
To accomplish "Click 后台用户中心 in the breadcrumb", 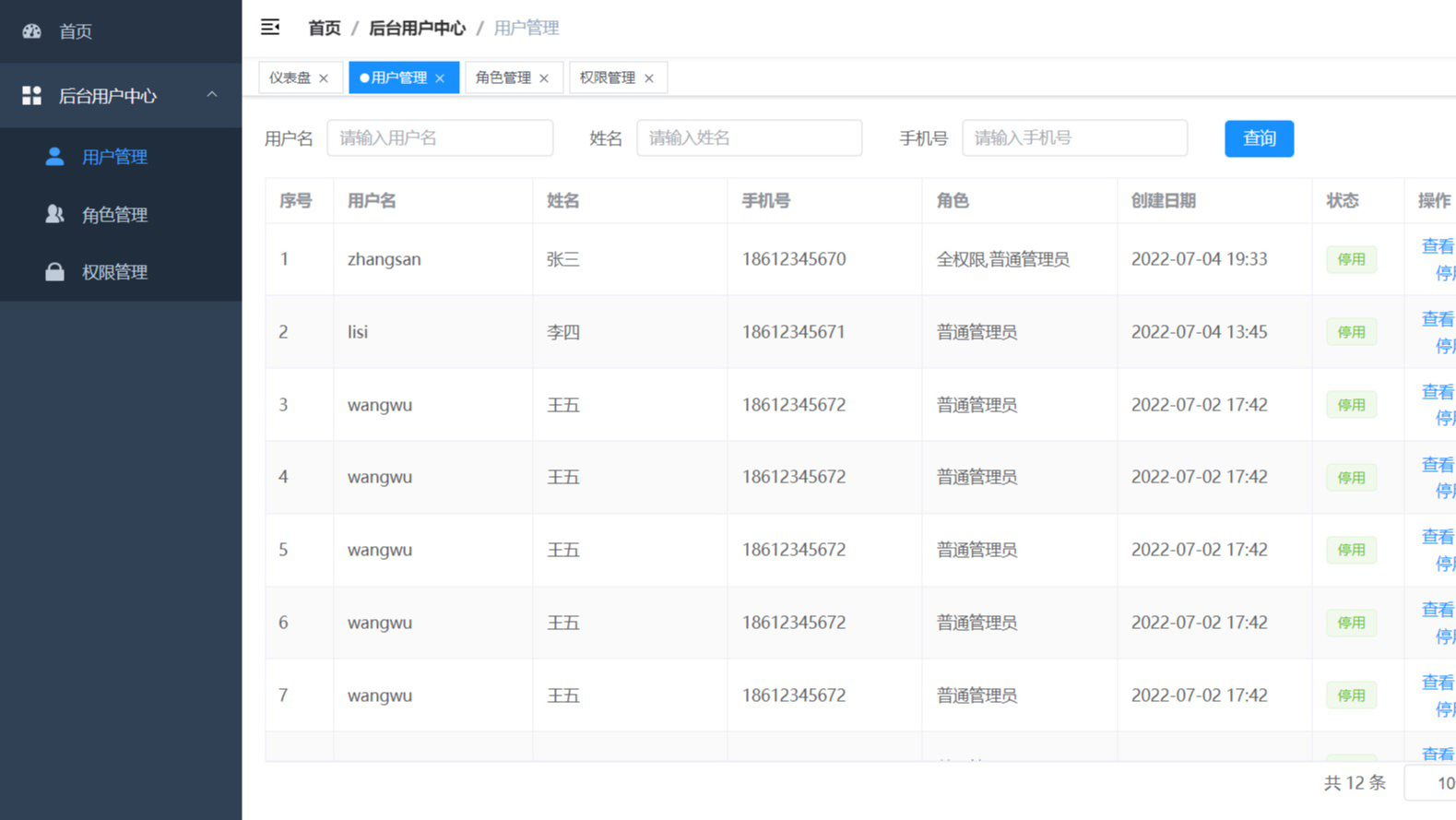I will coord(417,29).
